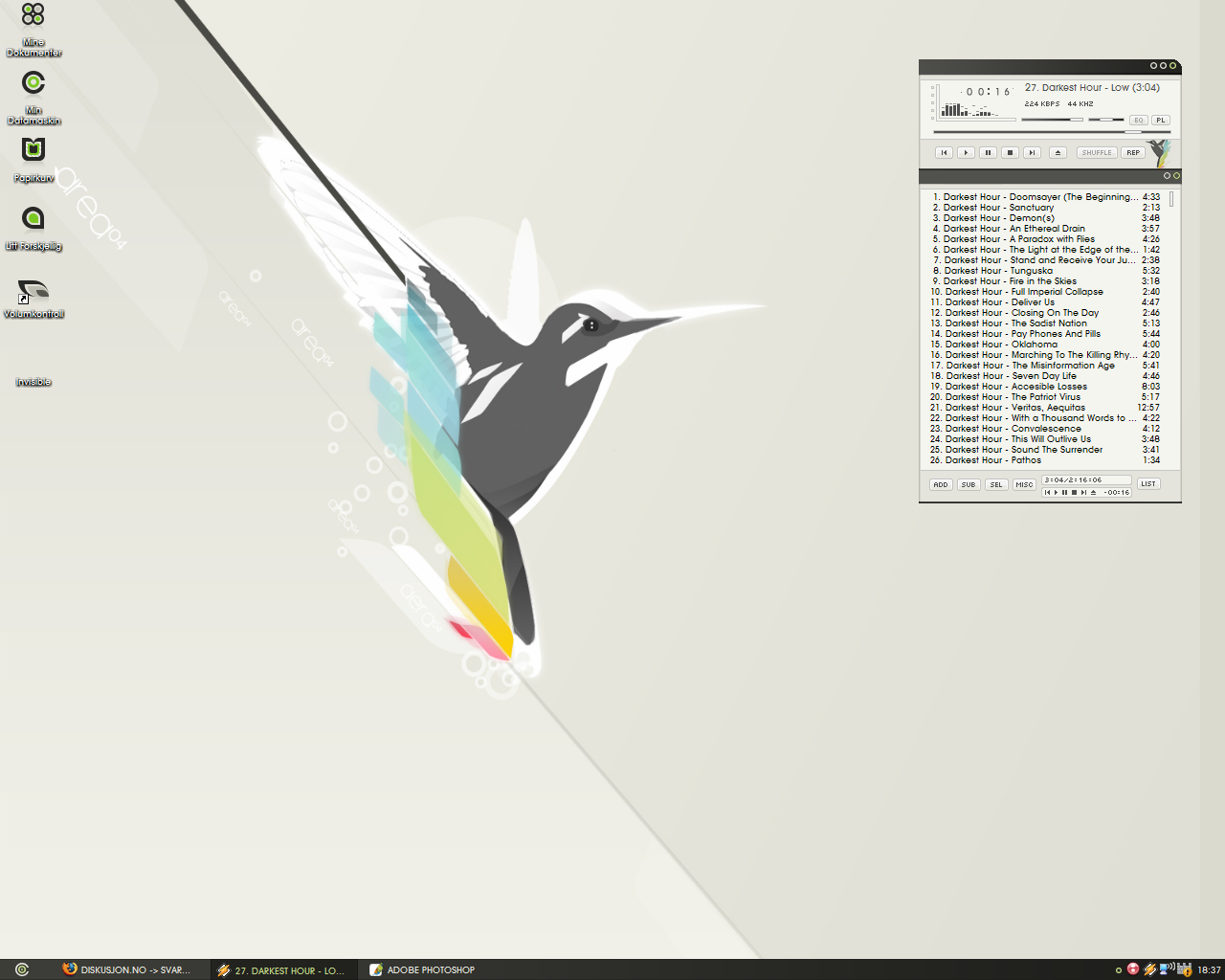Skip to next track in Winamp
1225x980 pixels.
[x=1032, y=152]
